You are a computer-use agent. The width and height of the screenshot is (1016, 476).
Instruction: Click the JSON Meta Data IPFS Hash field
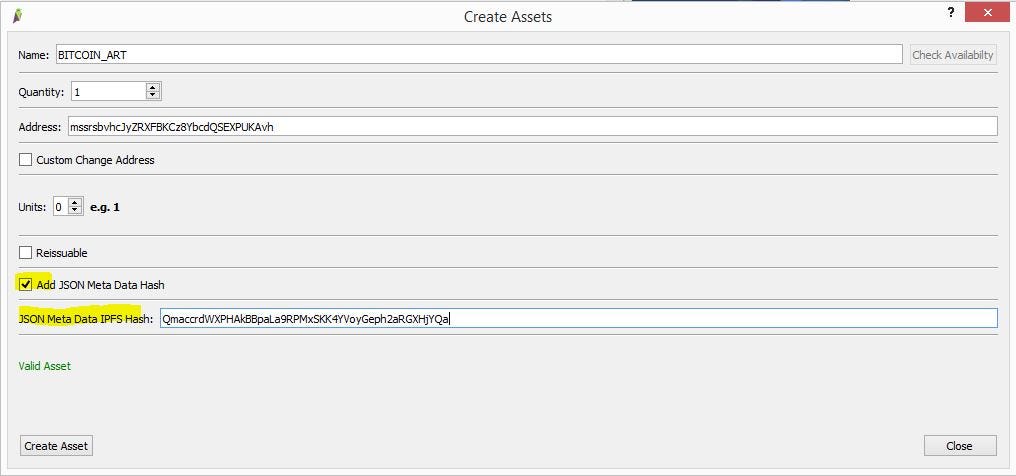click(x=578, y=318)
